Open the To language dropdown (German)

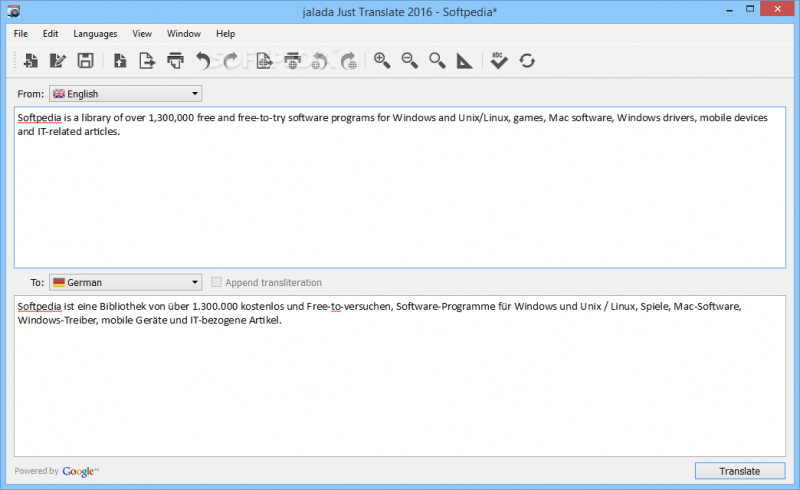point(126,283)
